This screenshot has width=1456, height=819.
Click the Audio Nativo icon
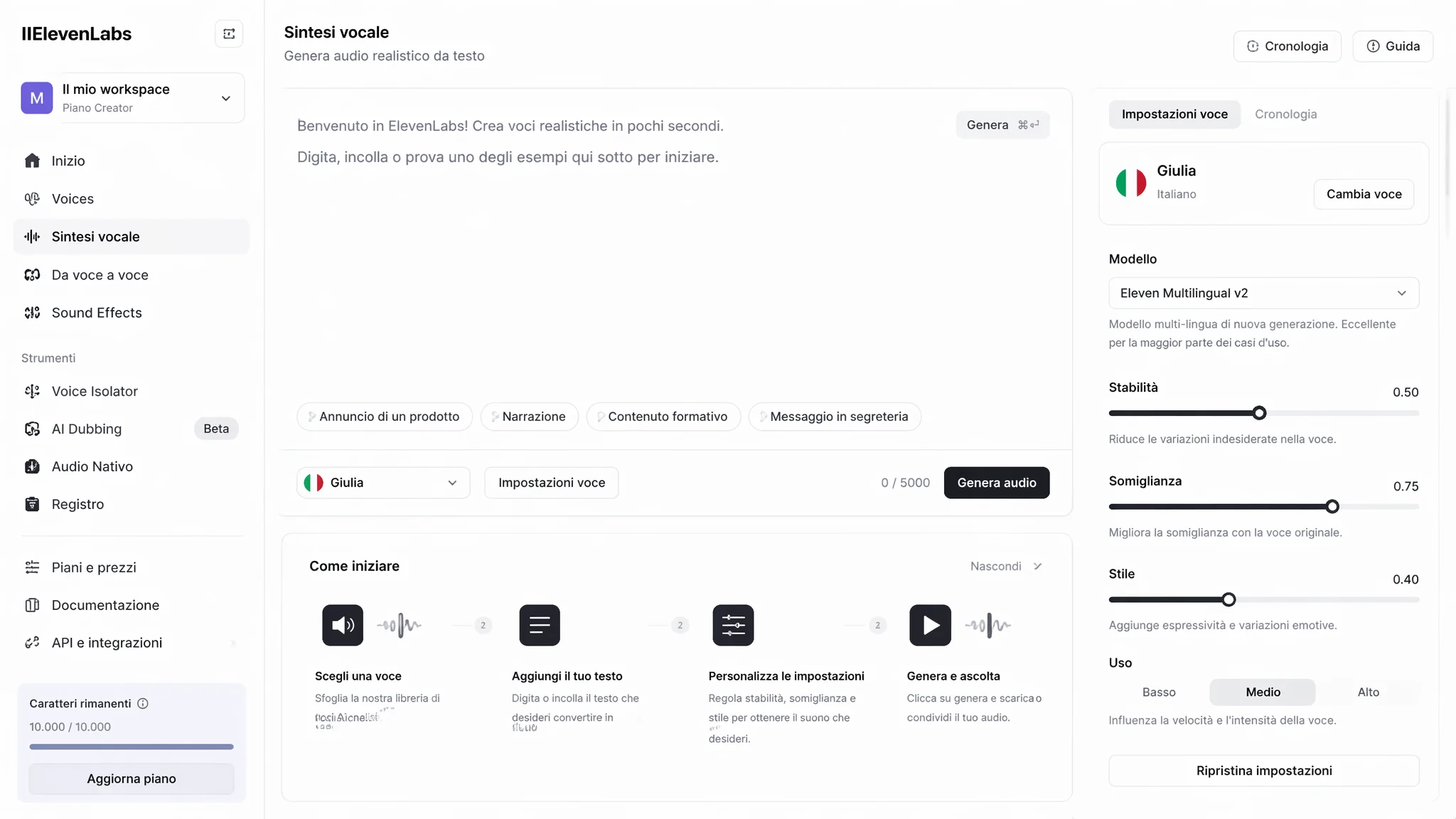click(32, 466)
